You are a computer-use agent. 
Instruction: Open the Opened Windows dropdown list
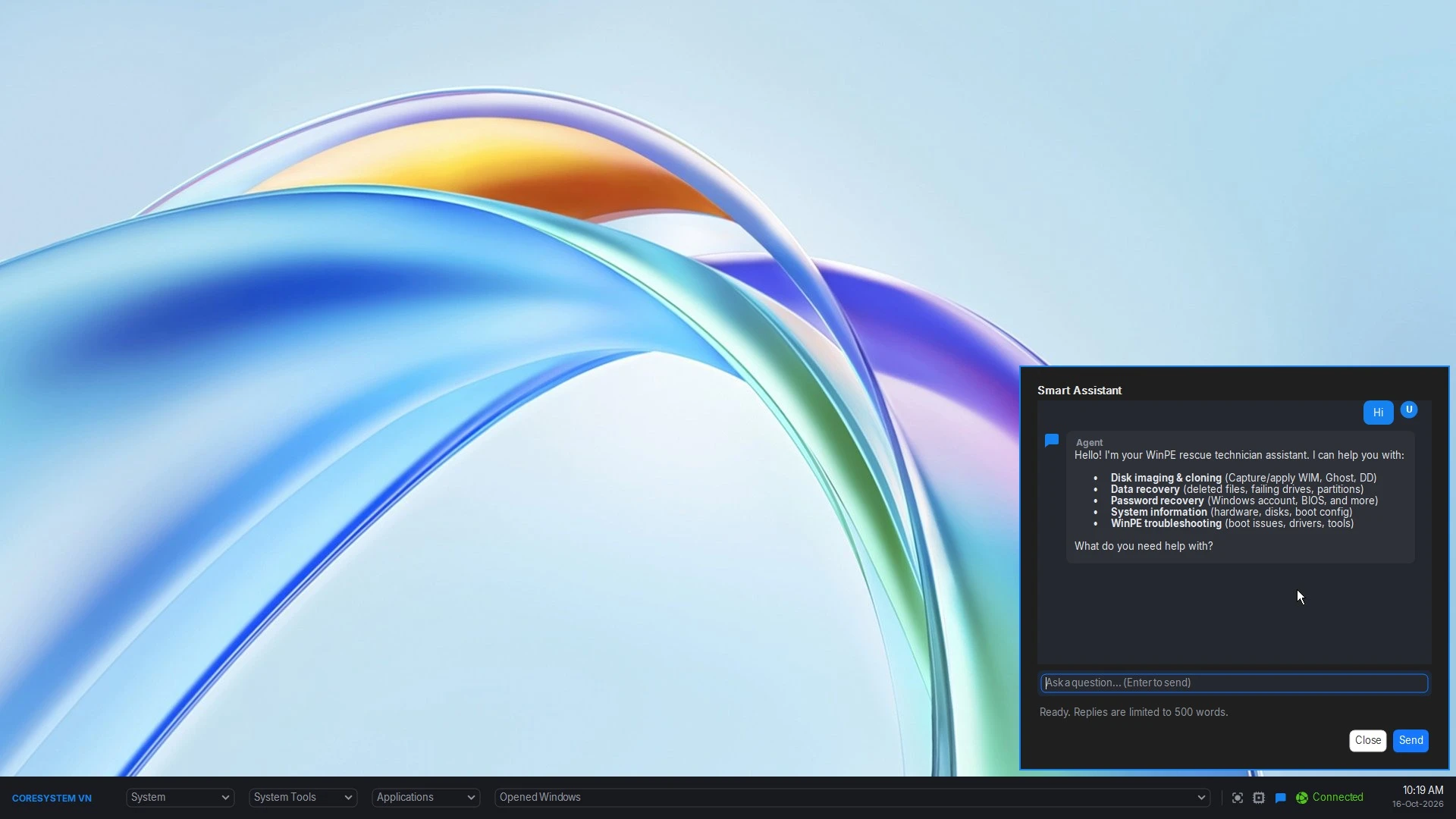[852, 797]
